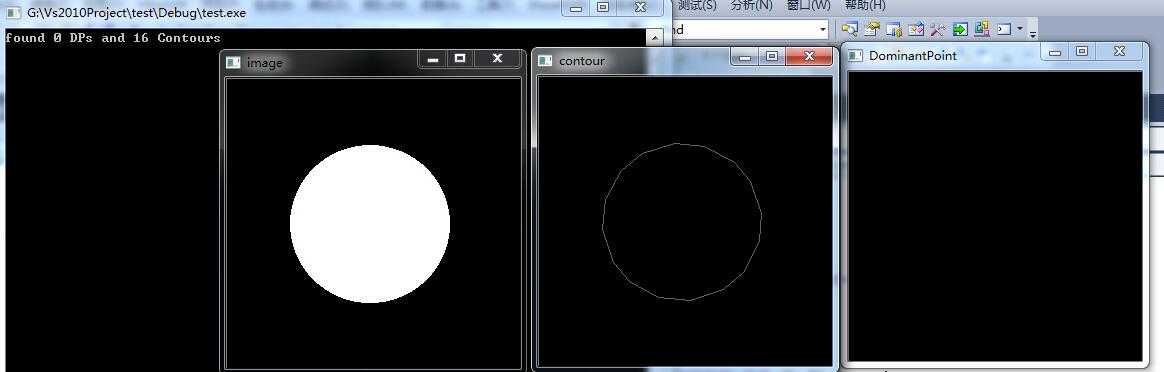The image size is (1164, 372).
Task: Open the toolbar options overflow arrow
Action: pos(1033,33)
